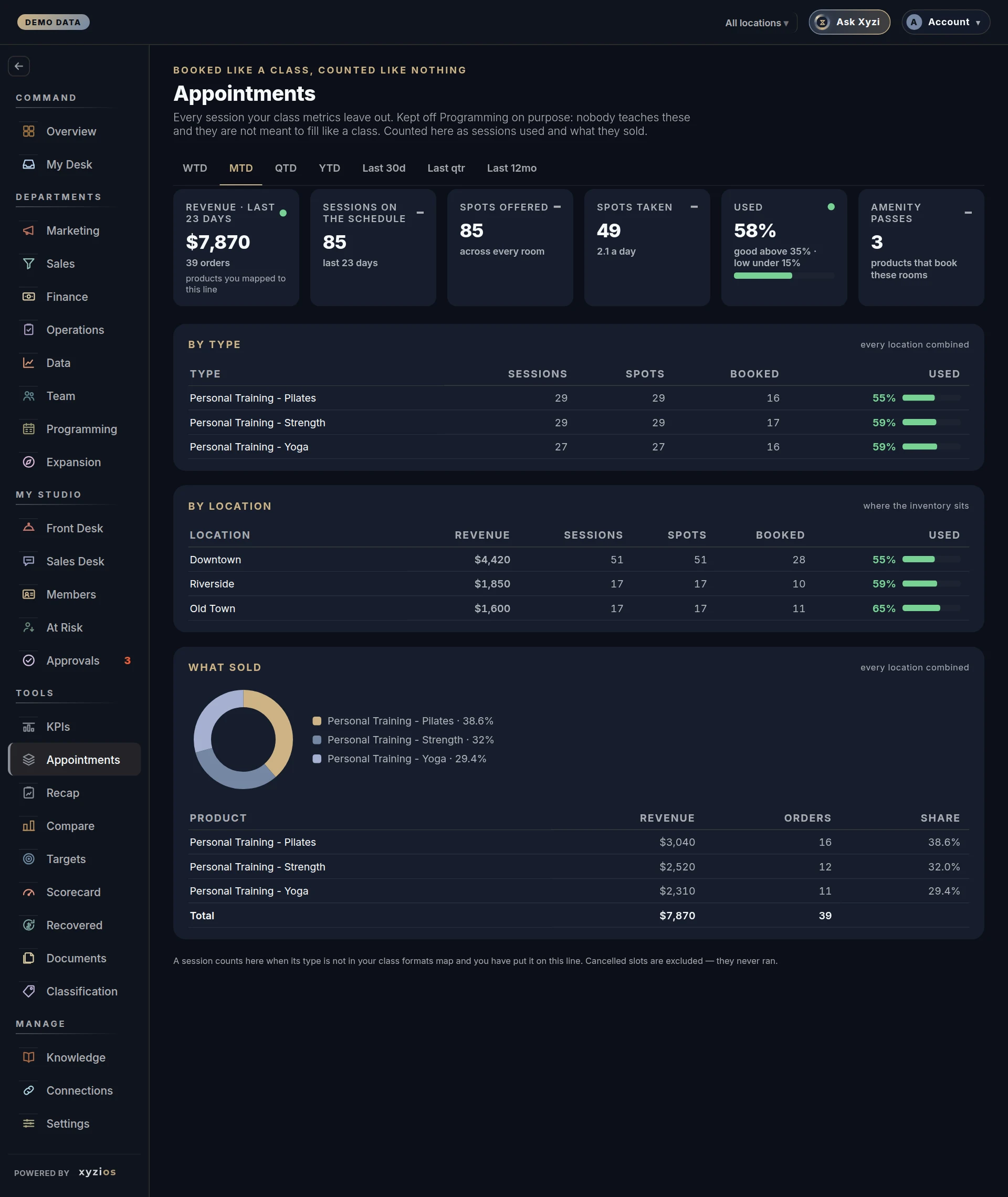Image resolution: width=1008 pixels, height=1197 pixels.
Task: Click the Total revenue $7,870 cell
Action: [677, 916]
